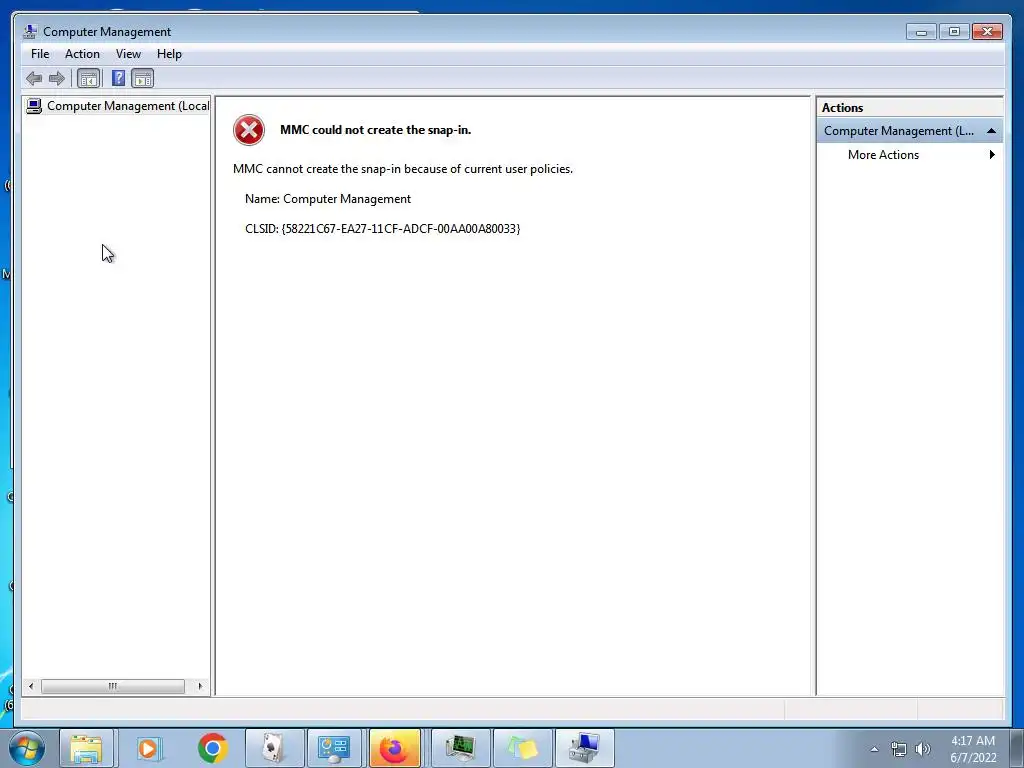
Task: Open the Windows Start orb
Action: [x=27, y=748]
